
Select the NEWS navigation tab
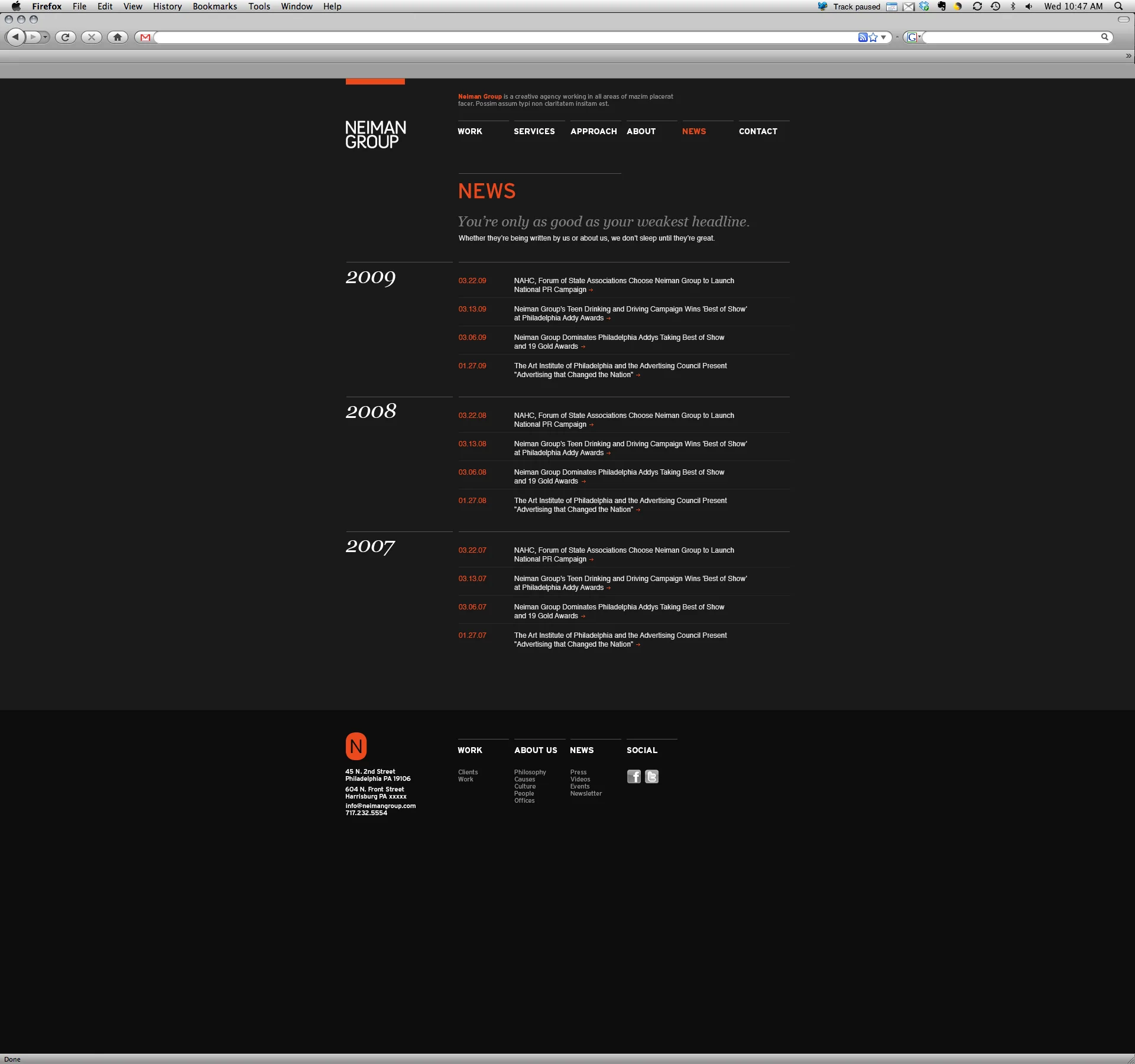tap(694, 131)
